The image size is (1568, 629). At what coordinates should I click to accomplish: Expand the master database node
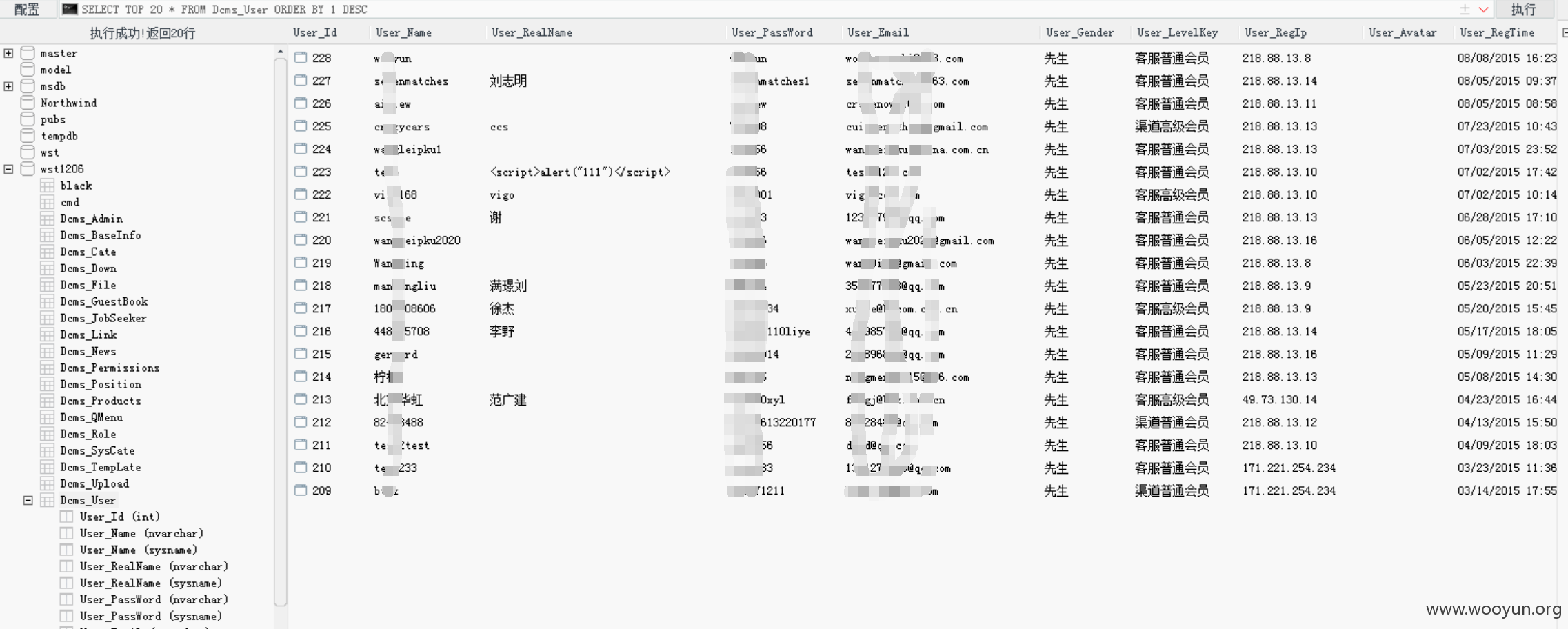[x=8, y=53]
